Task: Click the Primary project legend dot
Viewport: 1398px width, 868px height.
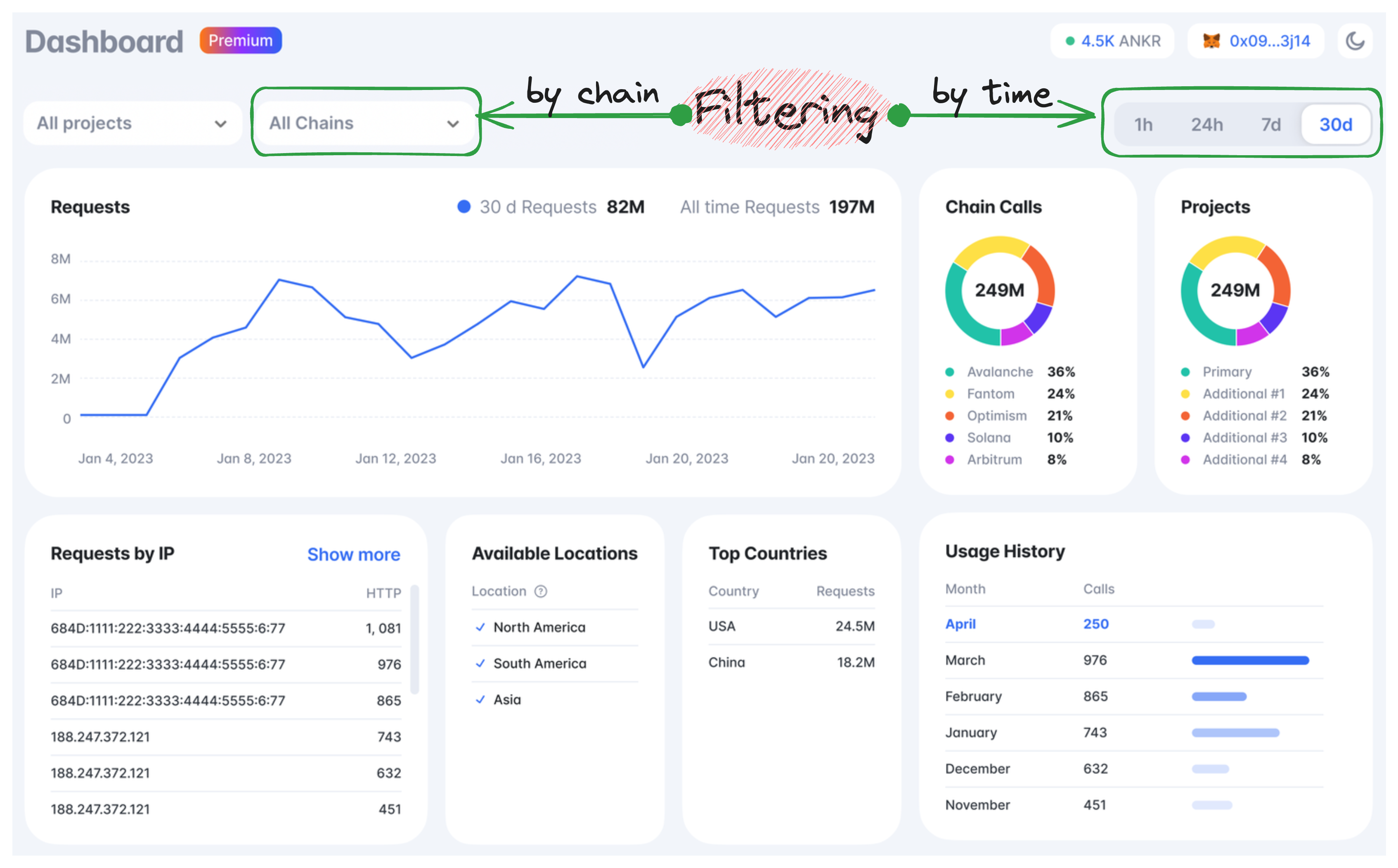Action: (x=1185, y=372)
